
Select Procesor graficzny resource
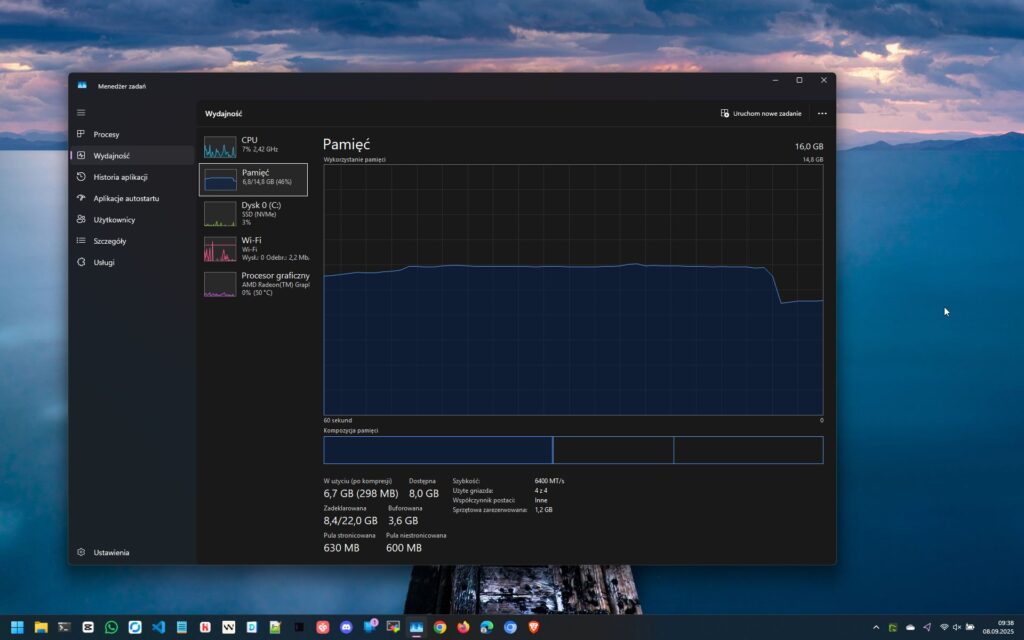[253, 283]
